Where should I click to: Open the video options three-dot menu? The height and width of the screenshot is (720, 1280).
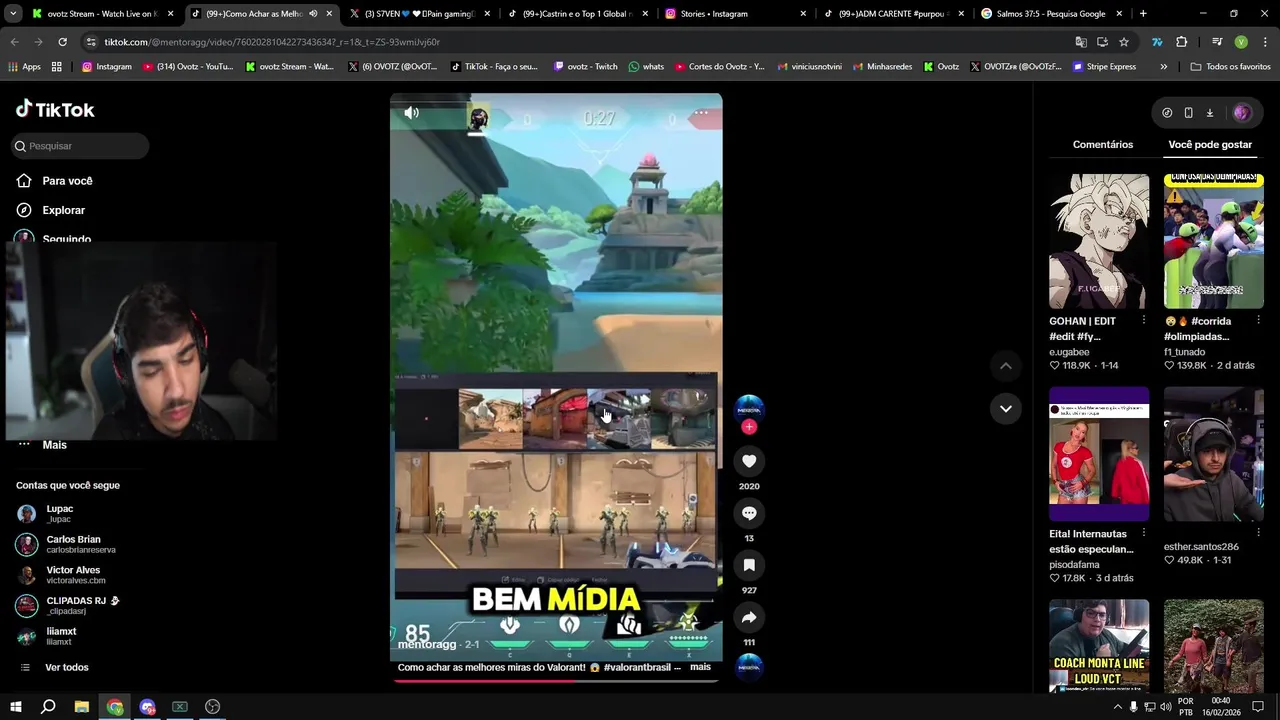click(701, 113)
